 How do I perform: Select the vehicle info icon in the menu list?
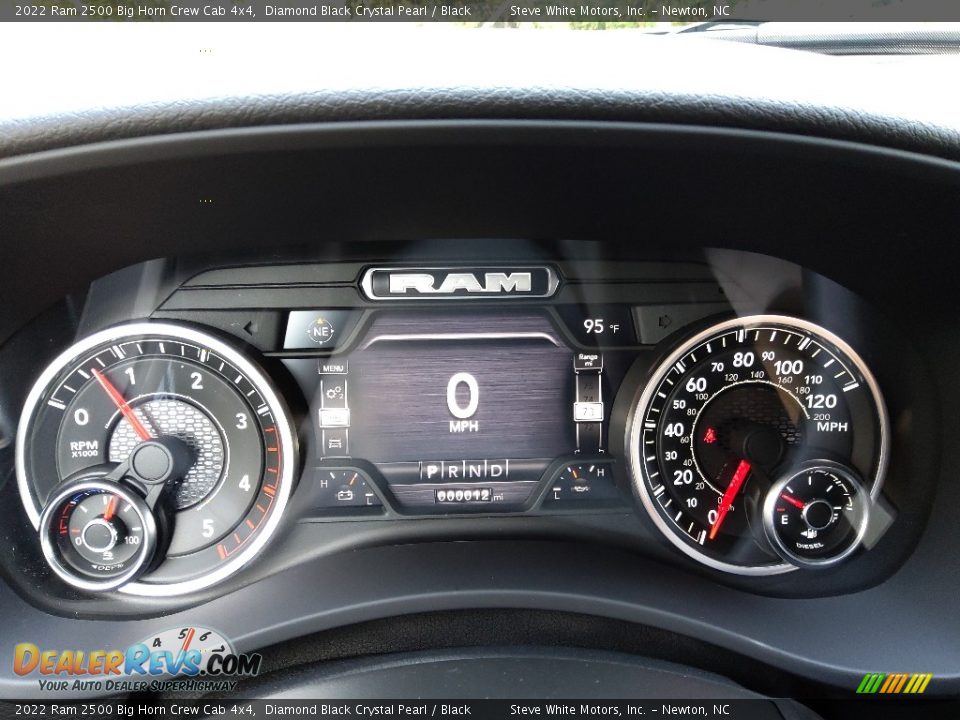pos(334,442)
